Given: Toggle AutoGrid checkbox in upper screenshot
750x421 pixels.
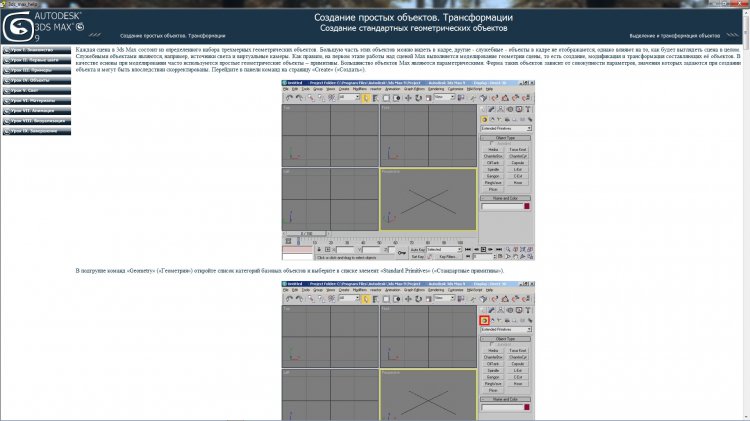Looking at the screenshot, I should point(492,144).
